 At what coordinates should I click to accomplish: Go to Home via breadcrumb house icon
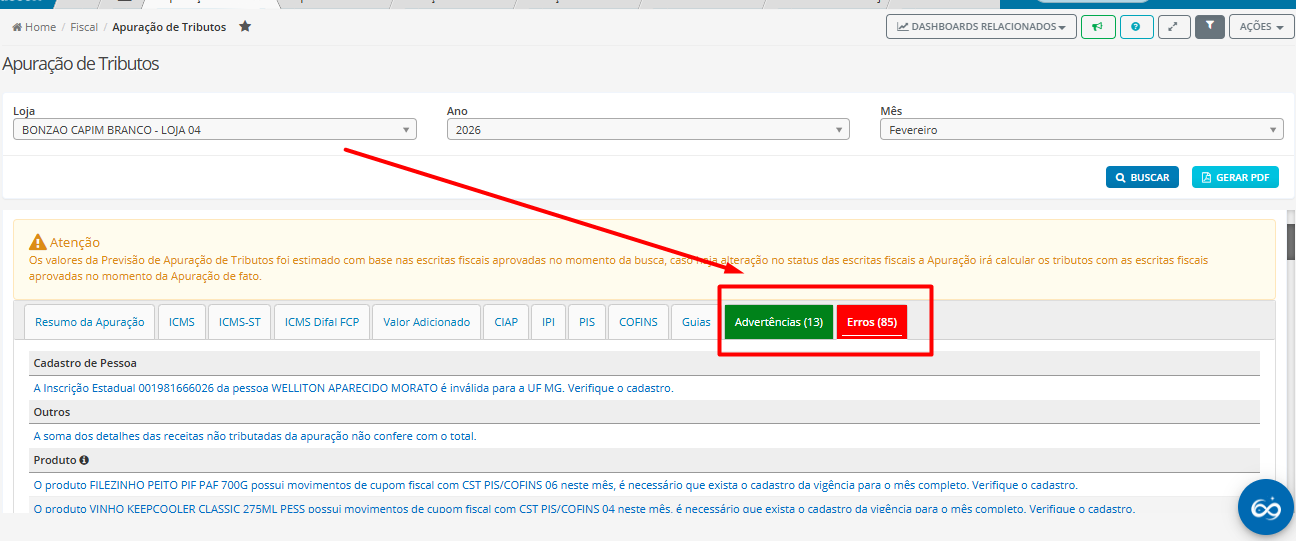[17, 27]
